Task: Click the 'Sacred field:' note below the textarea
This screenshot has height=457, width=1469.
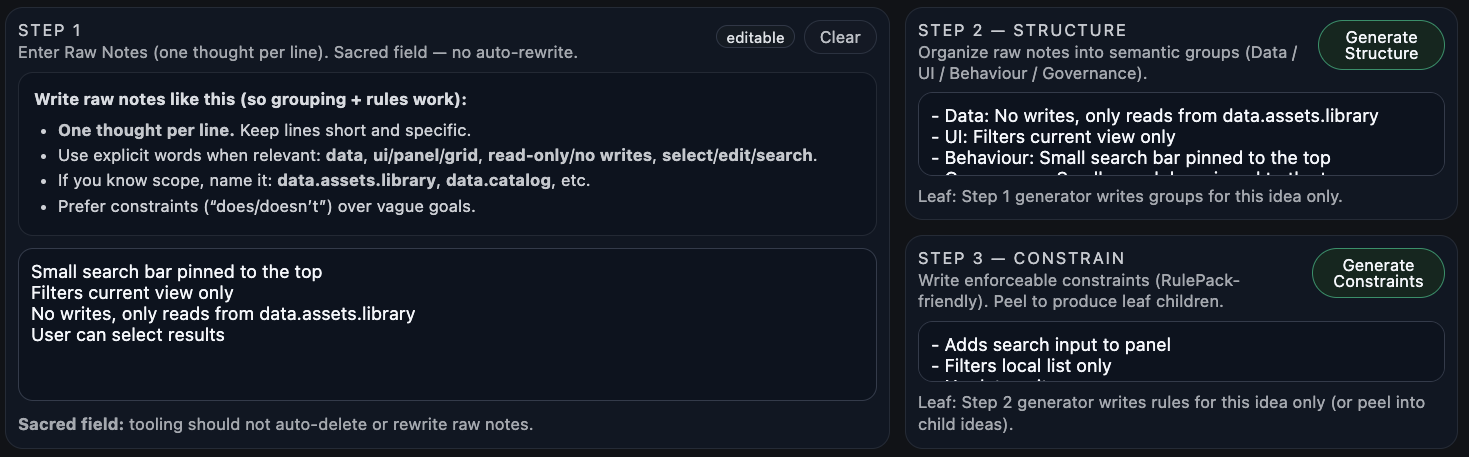Action: click(275, 424)
